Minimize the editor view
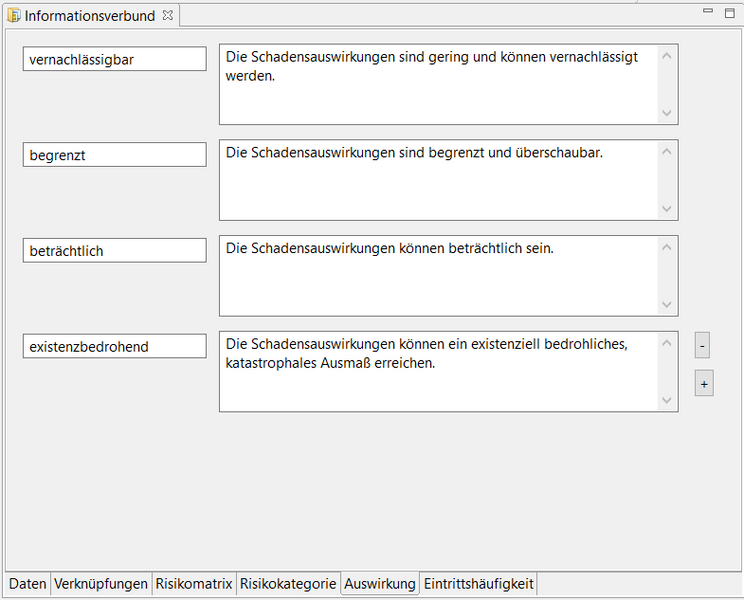Screen dimensions: 744x600 (708, 11)
